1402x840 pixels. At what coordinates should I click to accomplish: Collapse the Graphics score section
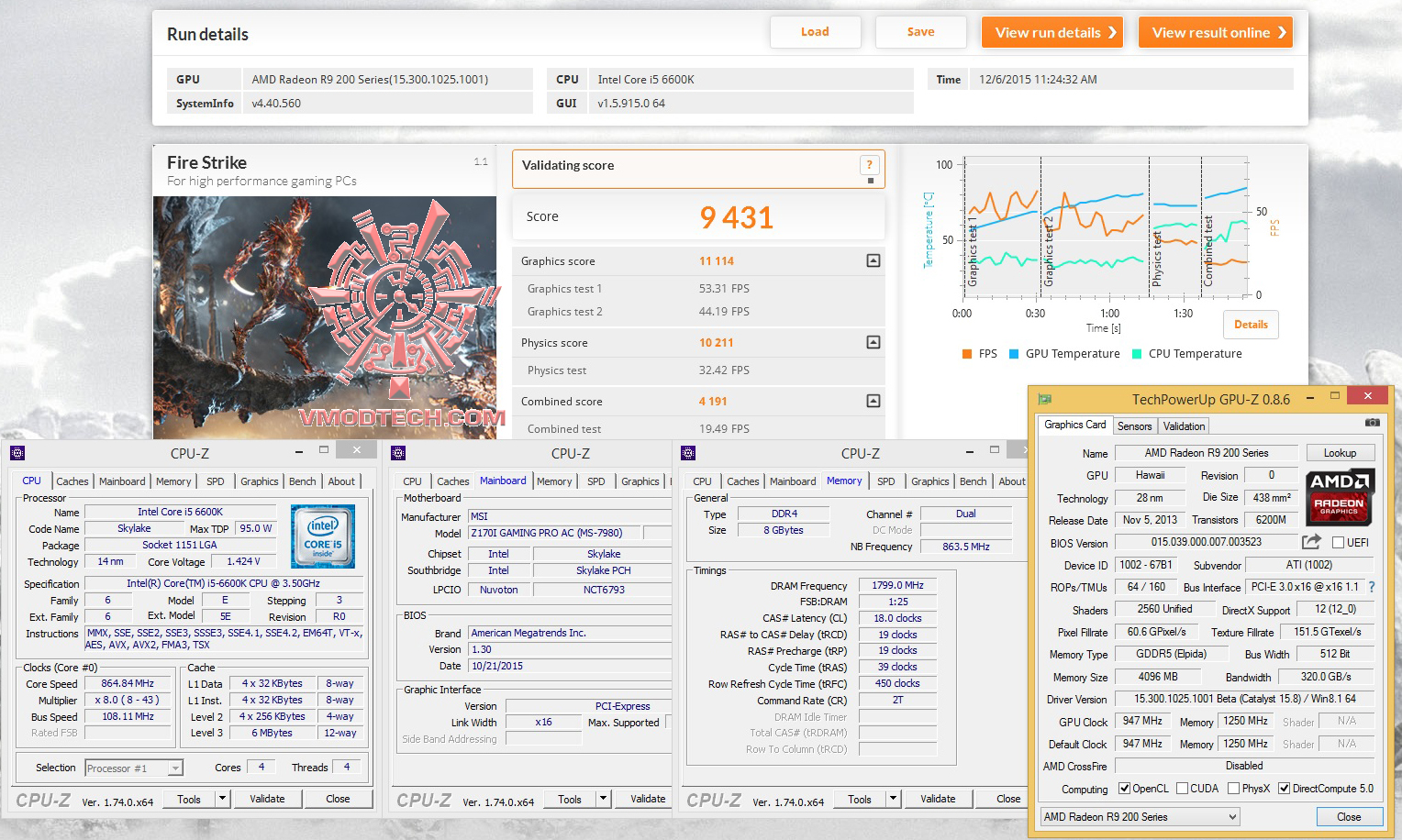873,260
